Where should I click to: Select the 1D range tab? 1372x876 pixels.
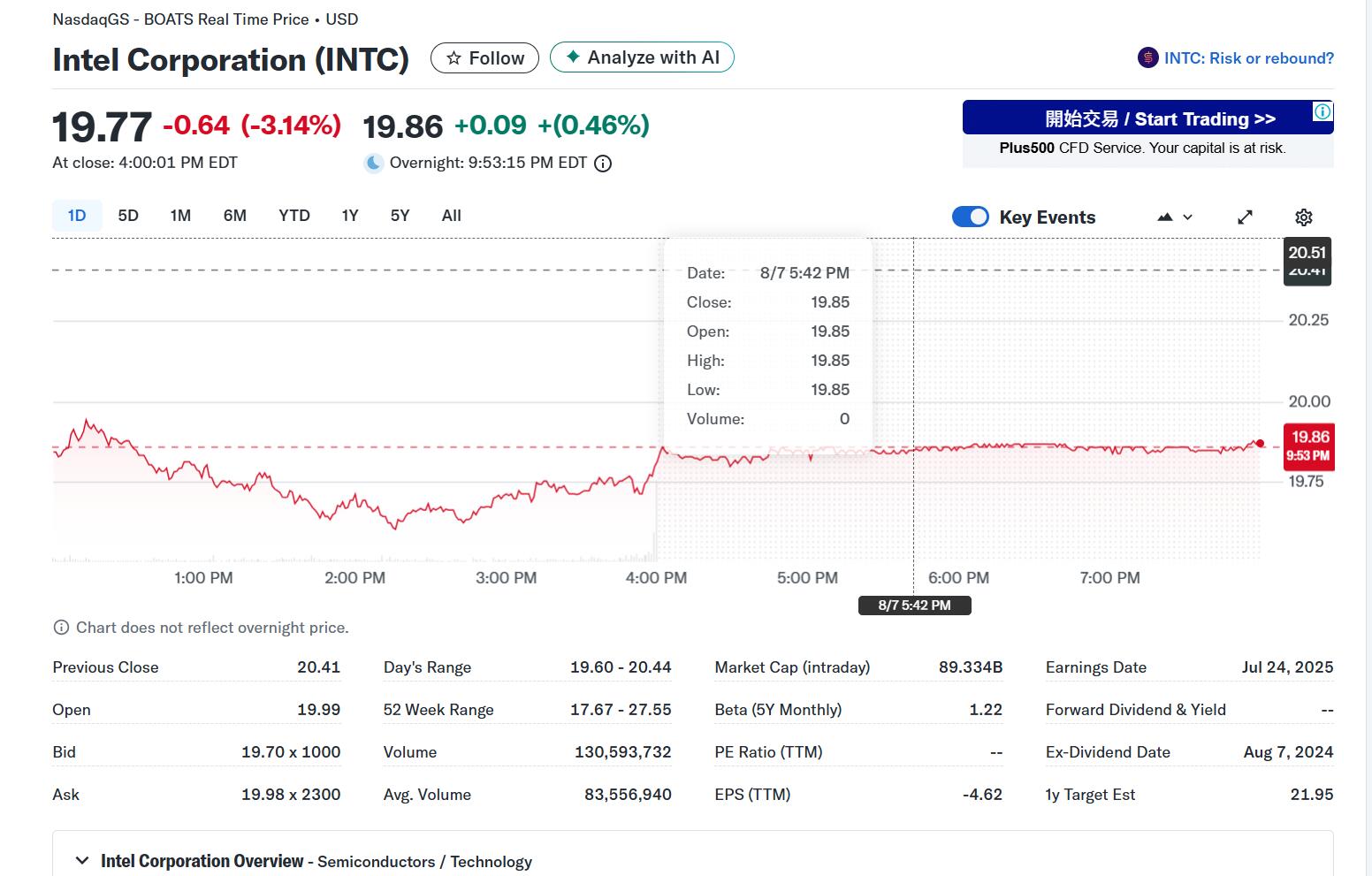77,216
